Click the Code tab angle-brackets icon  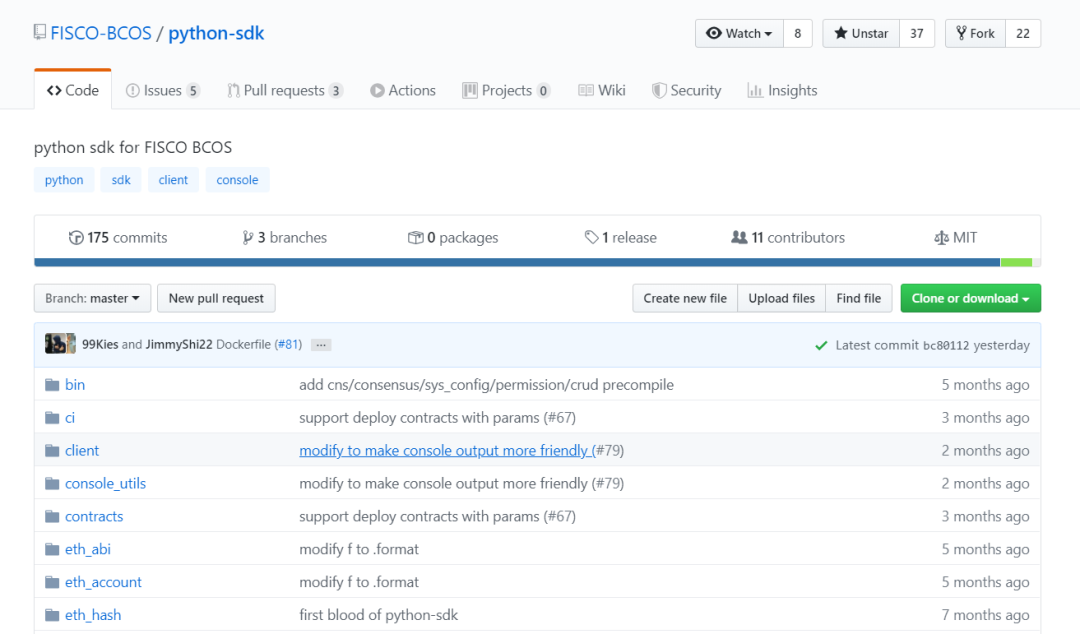(x=54, y=90)
